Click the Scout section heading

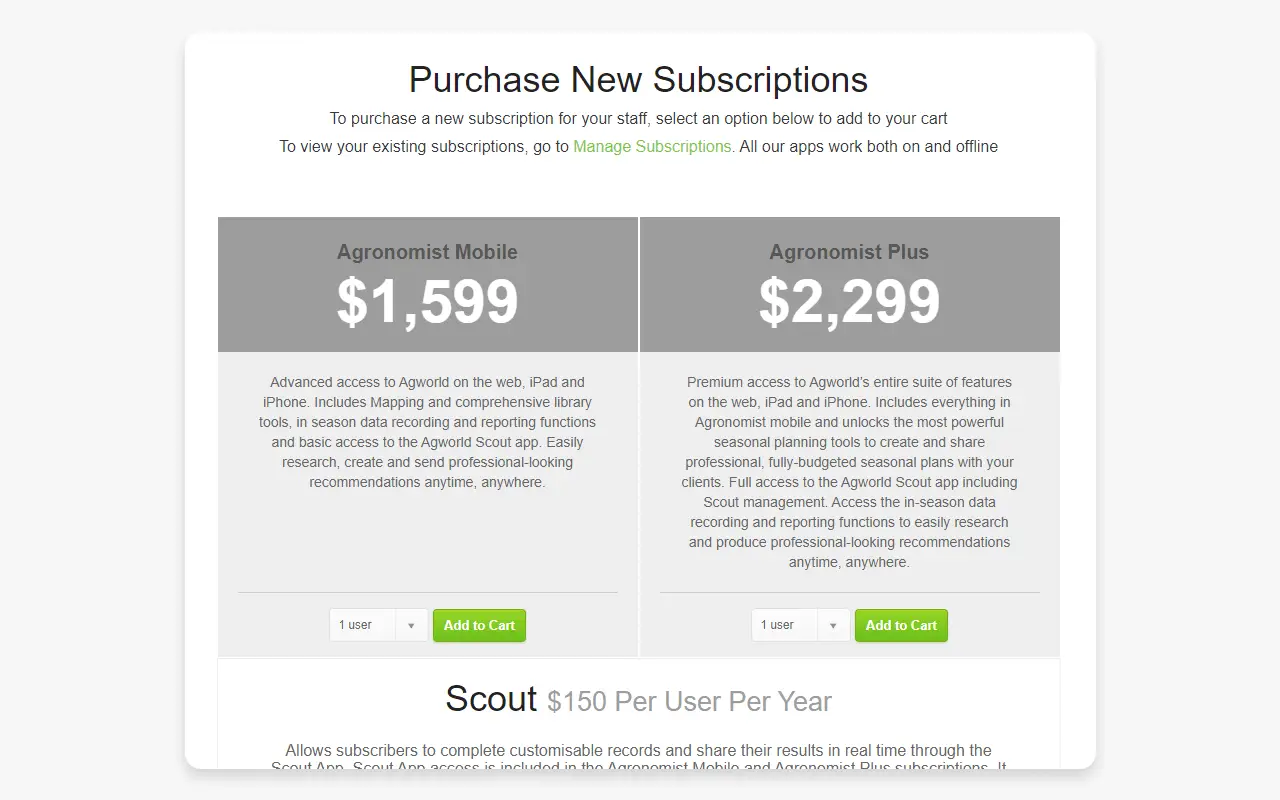pyautogui.click(x=491, y=699)
